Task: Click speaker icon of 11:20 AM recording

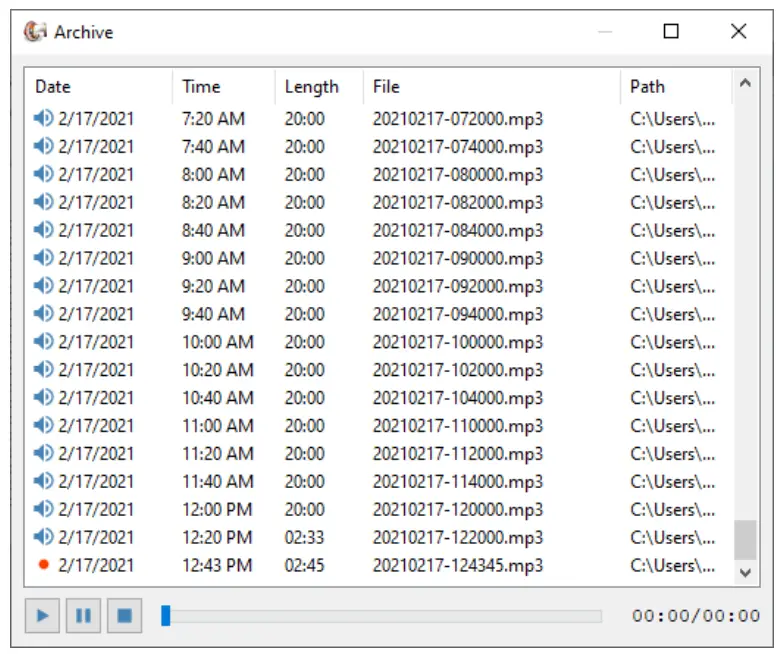Action: coord(44,453)
